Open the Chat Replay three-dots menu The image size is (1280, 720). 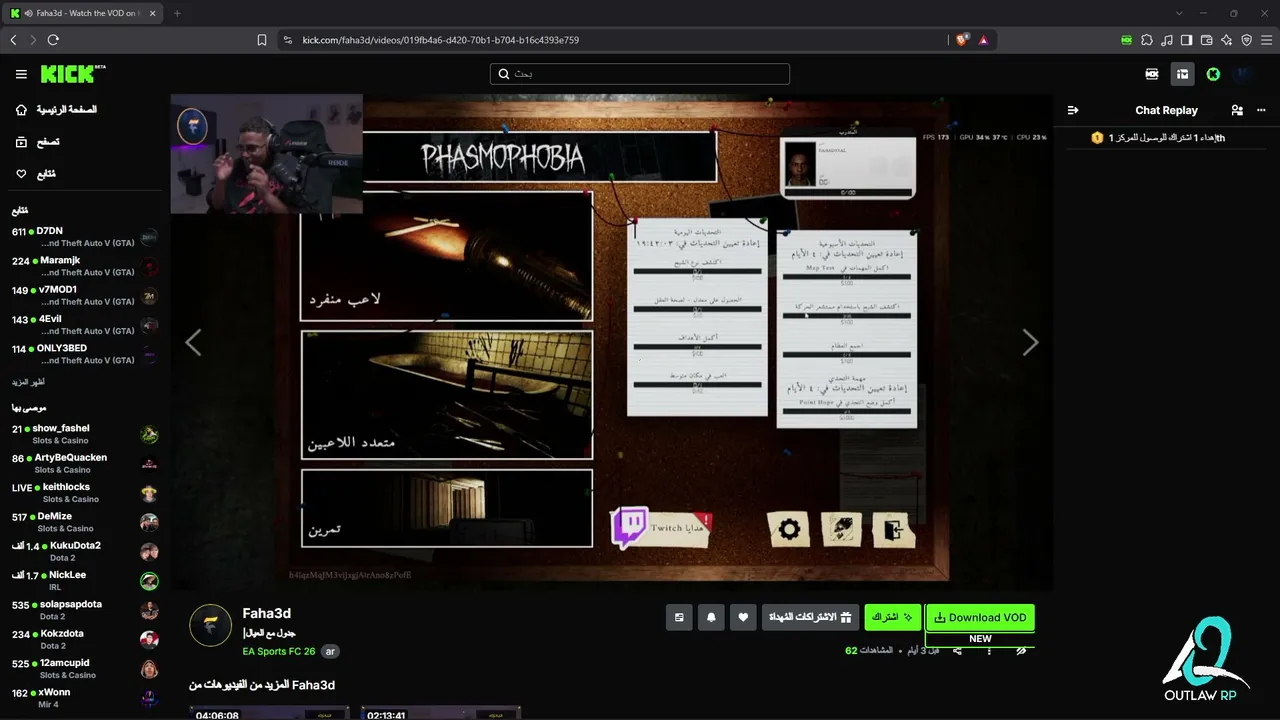click(x=1260, y=110)
